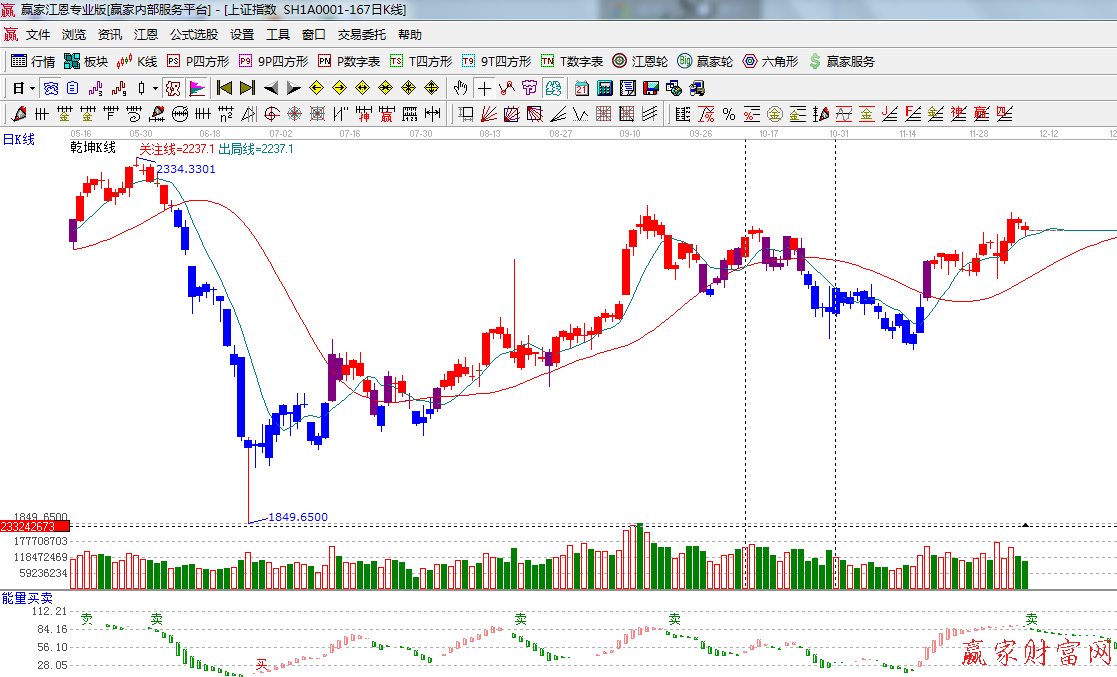This screenshot has width=1117, height=677.
Task: Select the 江恩轮 Gann wheel tool
Action: pyautogui.click(x=640, y=61)
